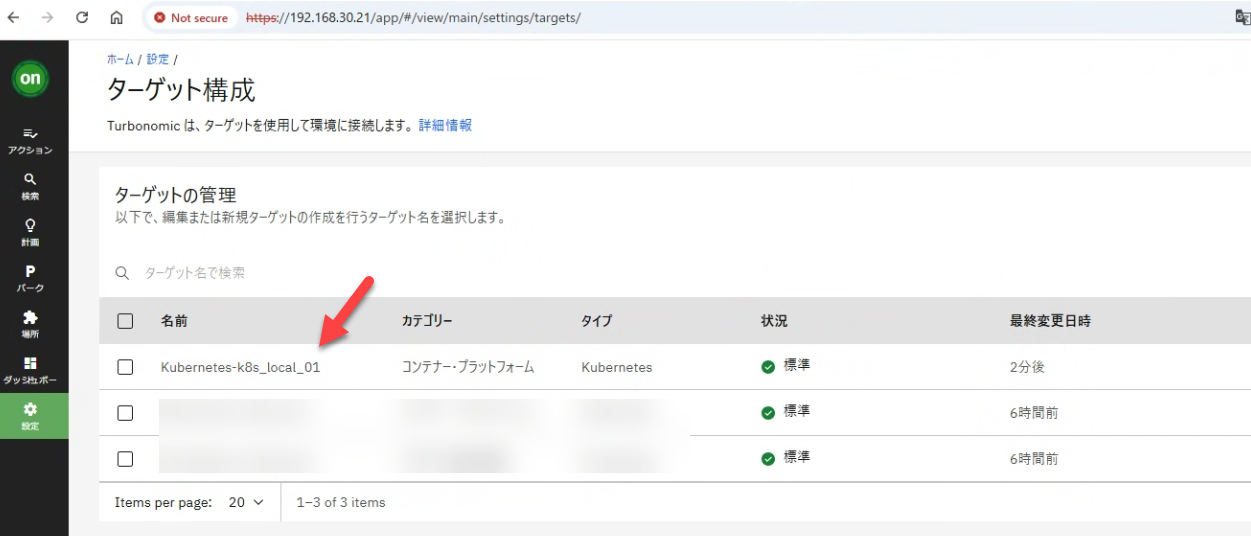
Task: Click the green status icon for Kubernetes-k8s_local_01
Action: pyautogui.click(x=768, y=367)
